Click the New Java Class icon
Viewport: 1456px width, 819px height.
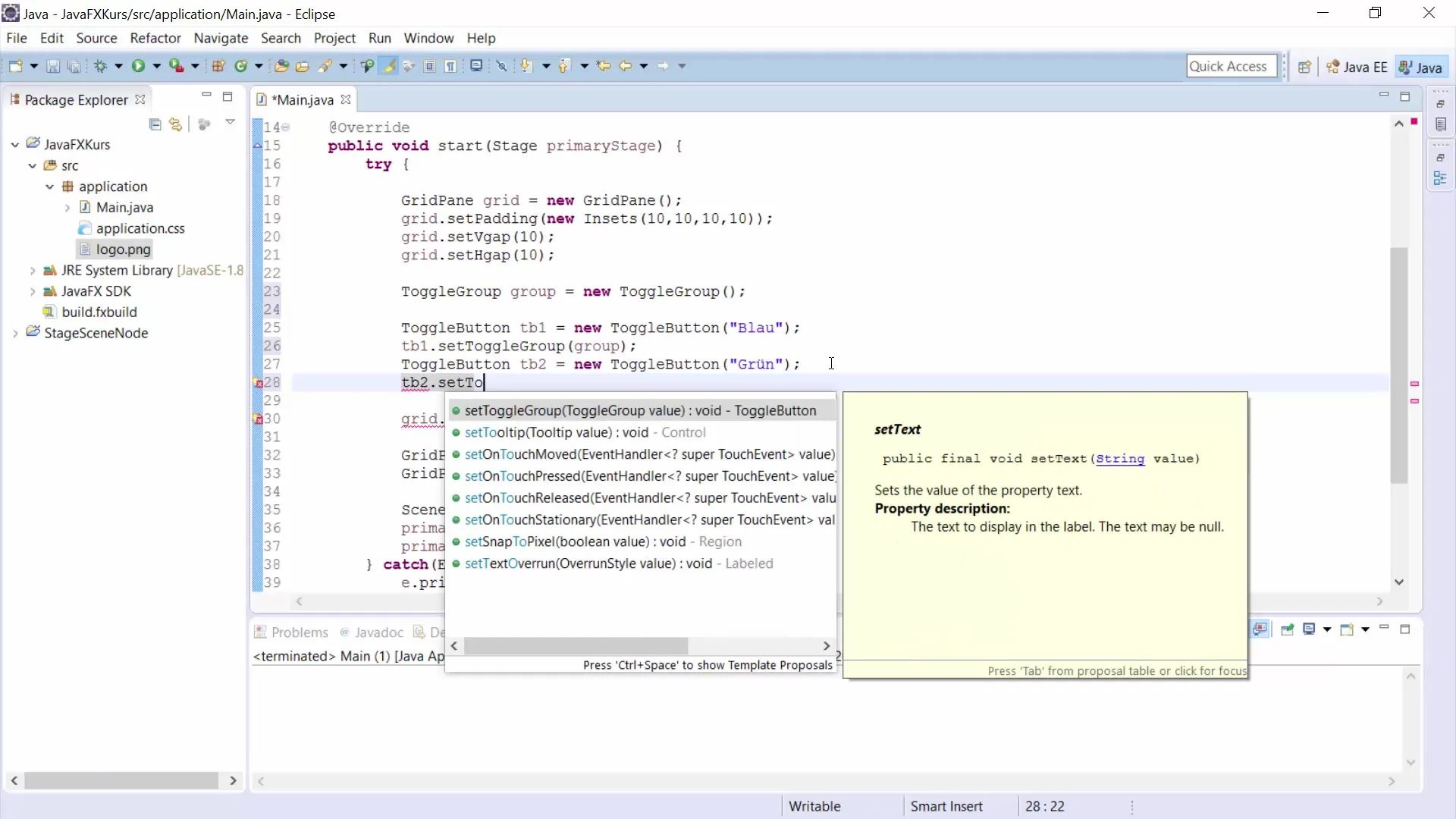[x=241, y=66]
